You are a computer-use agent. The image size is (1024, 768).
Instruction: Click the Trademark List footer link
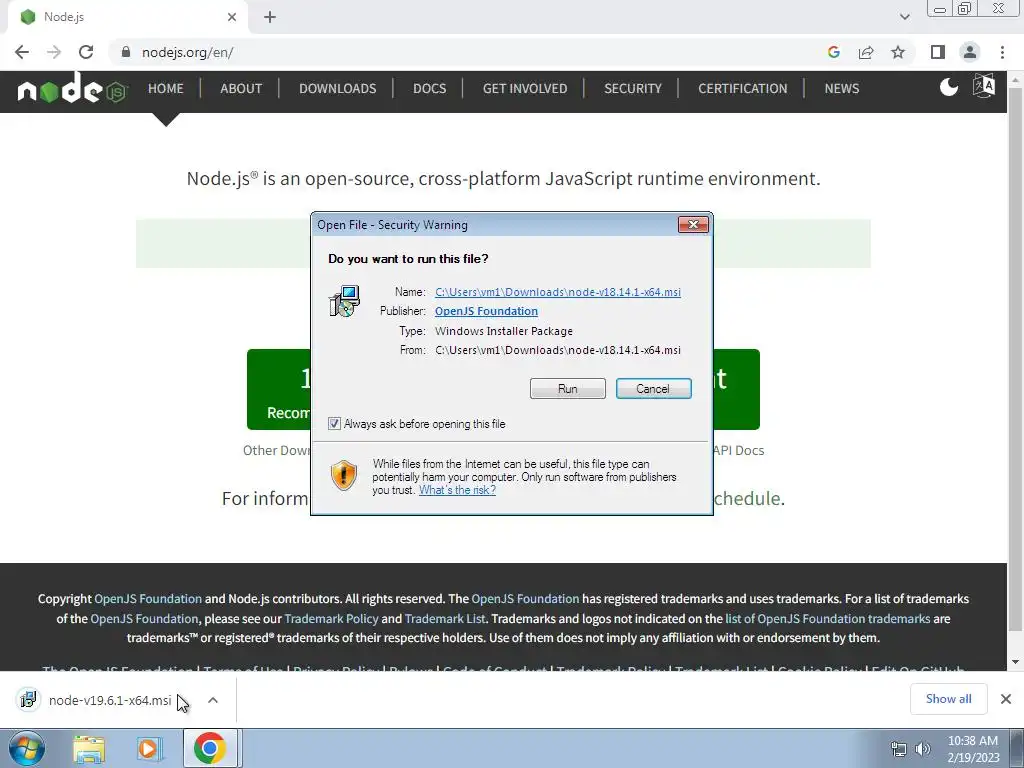click(x=445, y=618)
